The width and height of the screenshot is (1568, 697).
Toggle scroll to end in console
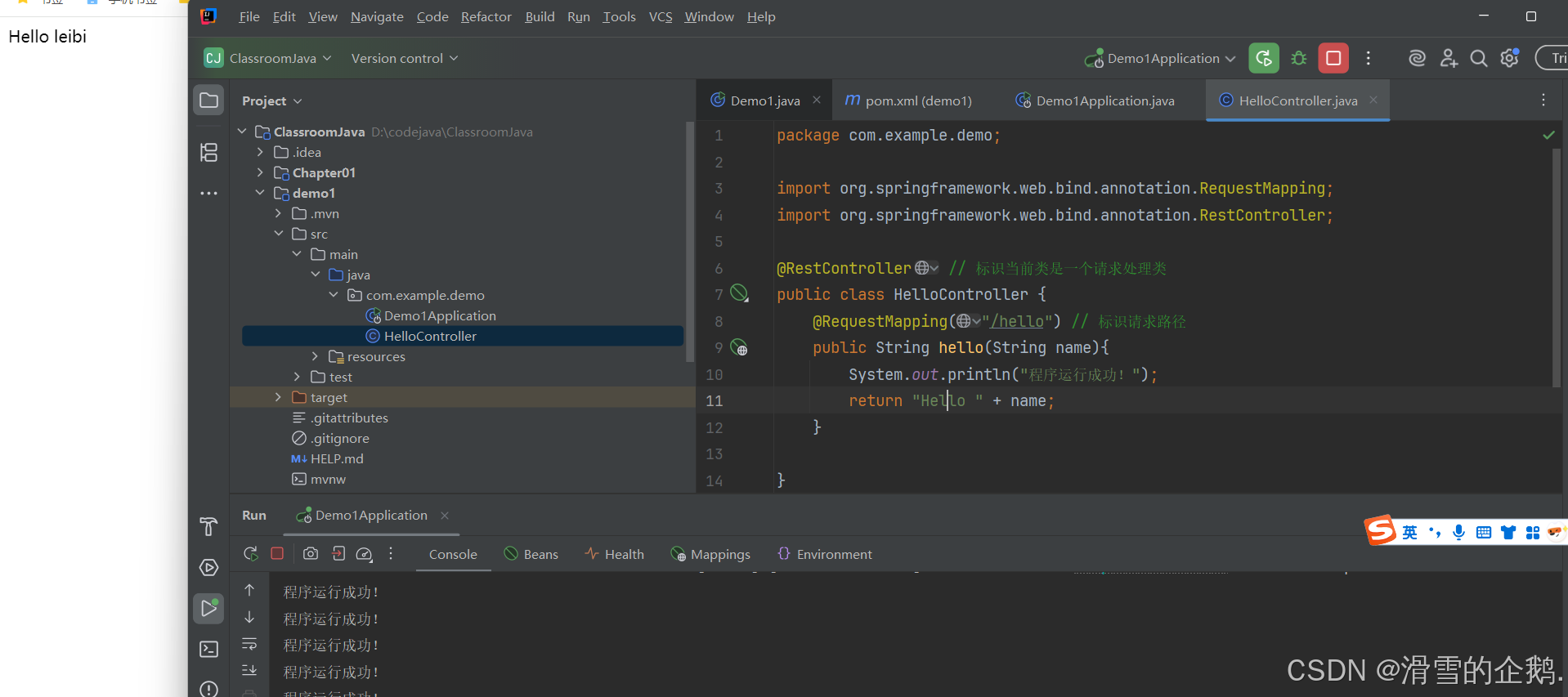250,670
